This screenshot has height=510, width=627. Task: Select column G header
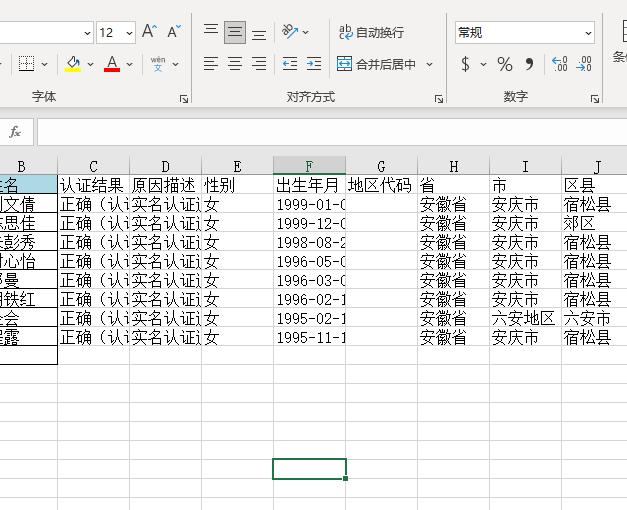click(x=381, y=166)
